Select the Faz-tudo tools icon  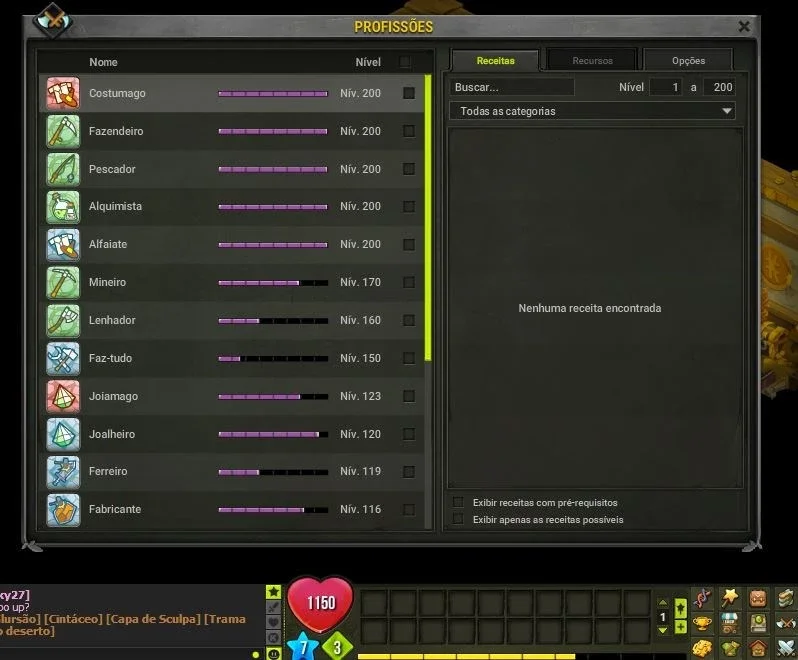pyautogui.click(x=63, y=358)
